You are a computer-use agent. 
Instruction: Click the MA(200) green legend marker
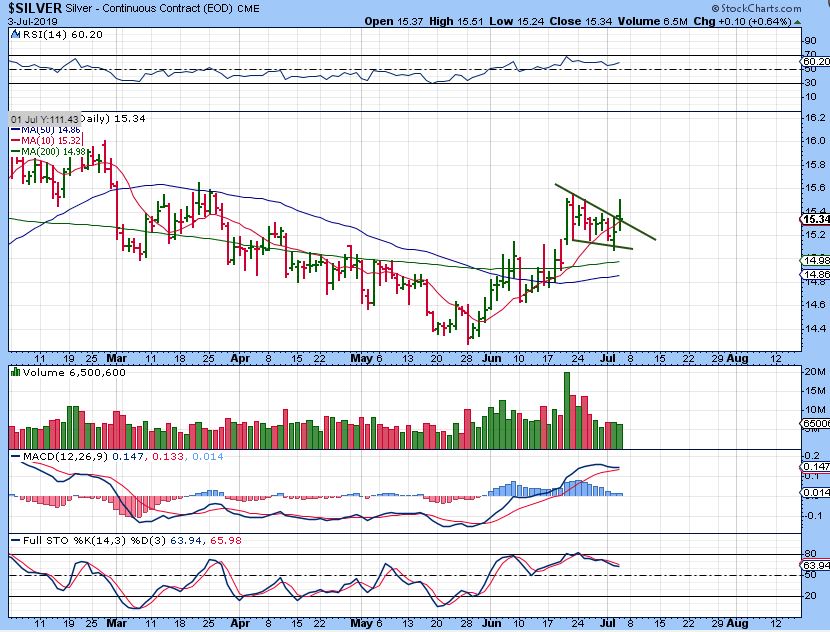point(13,152)
